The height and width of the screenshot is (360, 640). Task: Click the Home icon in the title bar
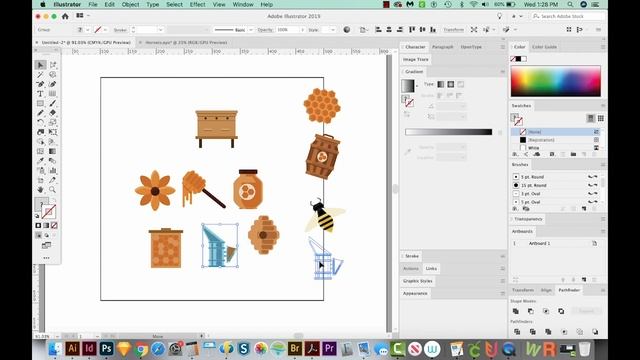(x=65, y=16)
